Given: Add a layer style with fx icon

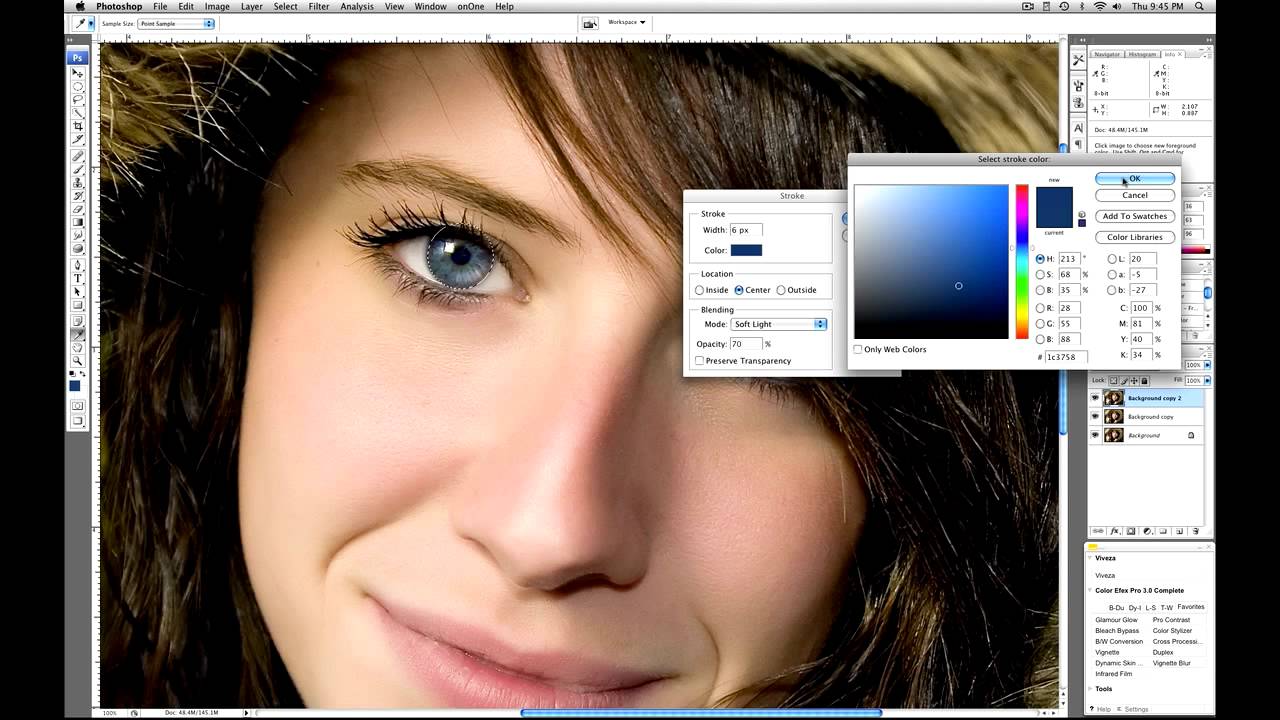Looking at the screenshot, I should (x=1115, y=531).
